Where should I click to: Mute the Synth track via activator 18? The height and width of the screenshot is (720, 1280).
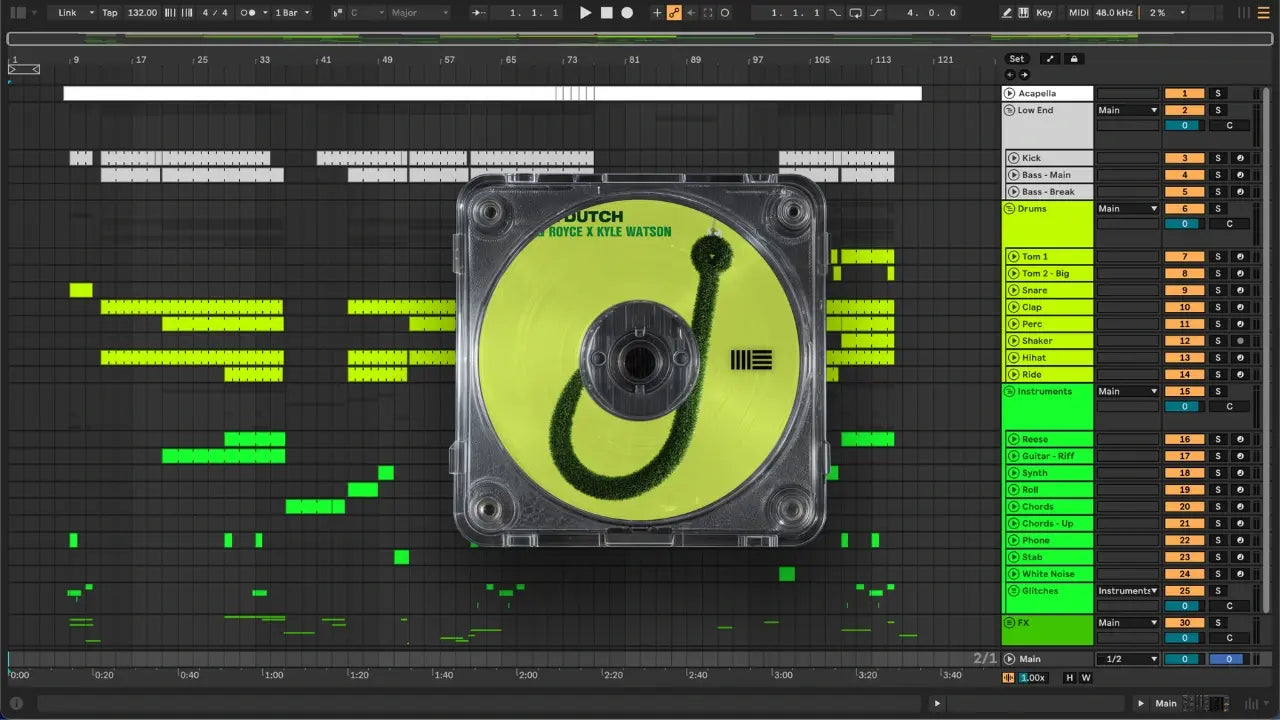[x=1184, y=473]
